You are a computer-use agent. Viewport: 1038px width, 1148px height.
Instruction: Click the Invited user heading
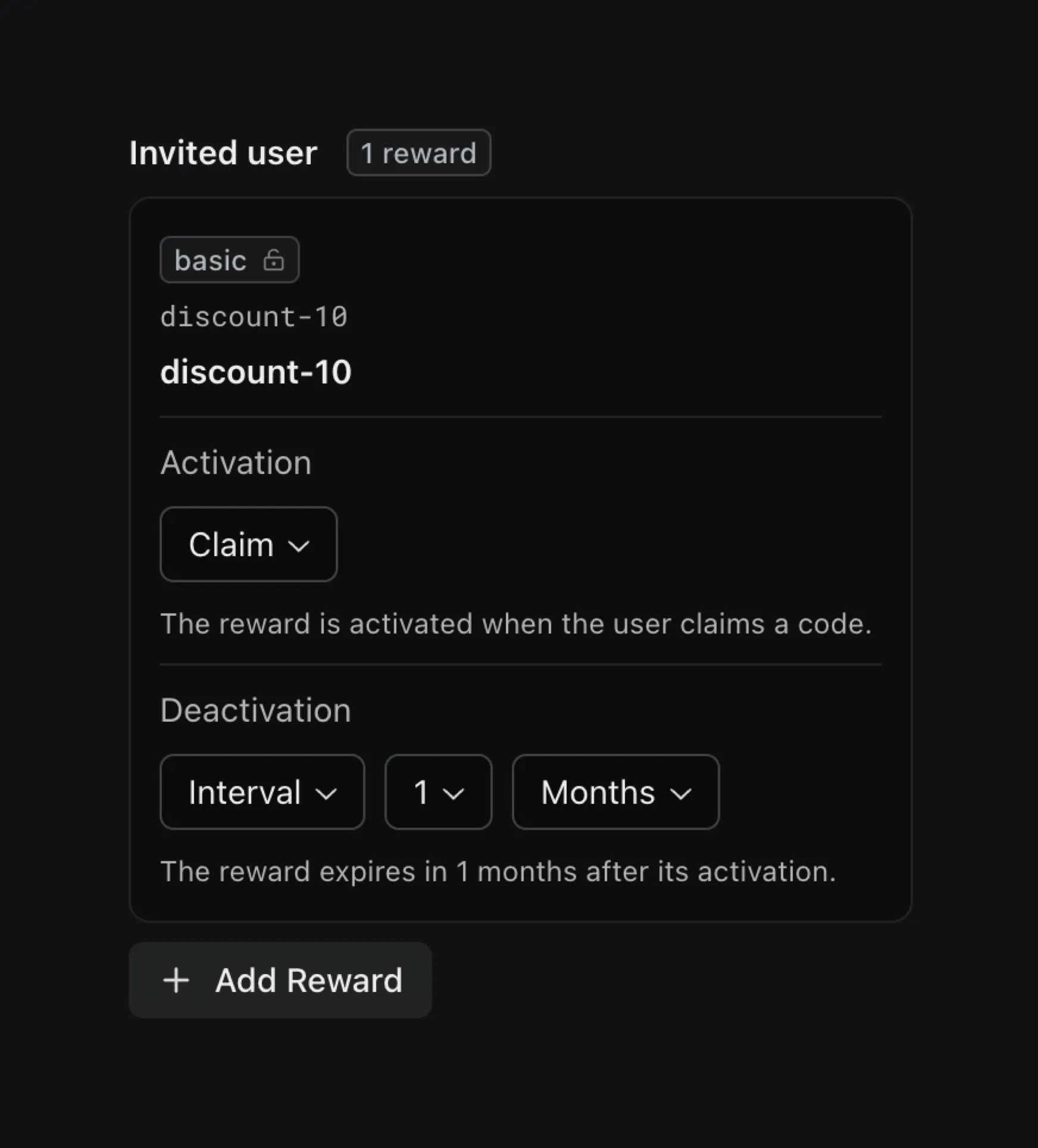pos(223,152)
